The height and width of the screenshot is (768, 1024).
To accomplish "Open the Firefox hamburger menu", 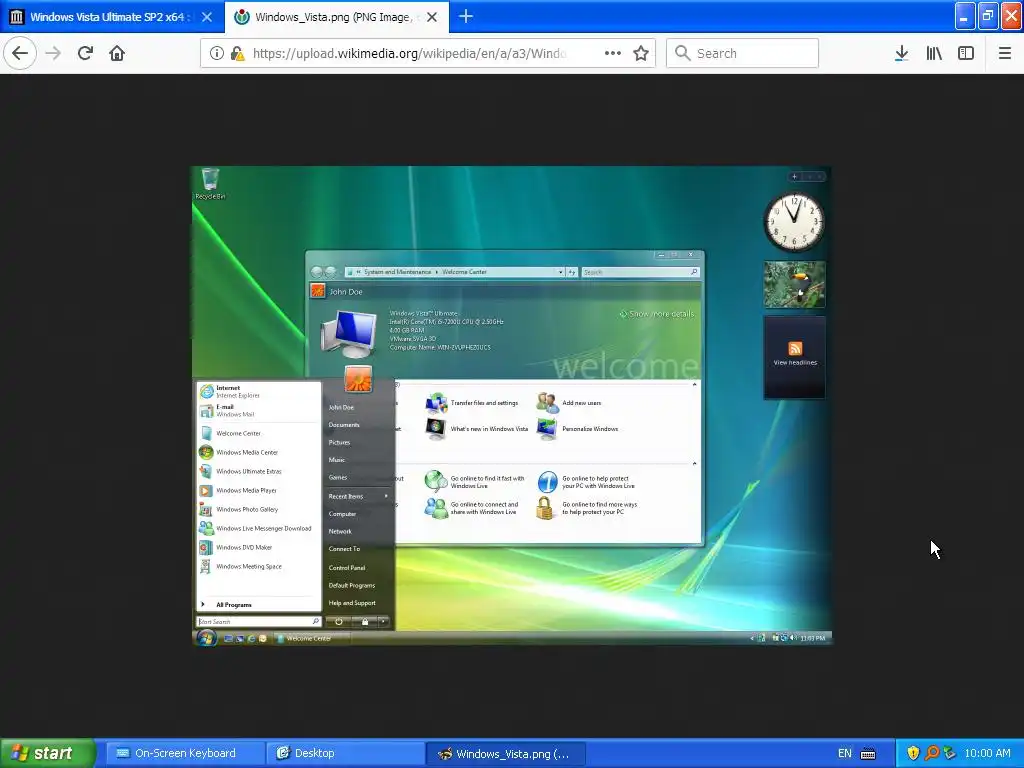I will (1005, 53).
